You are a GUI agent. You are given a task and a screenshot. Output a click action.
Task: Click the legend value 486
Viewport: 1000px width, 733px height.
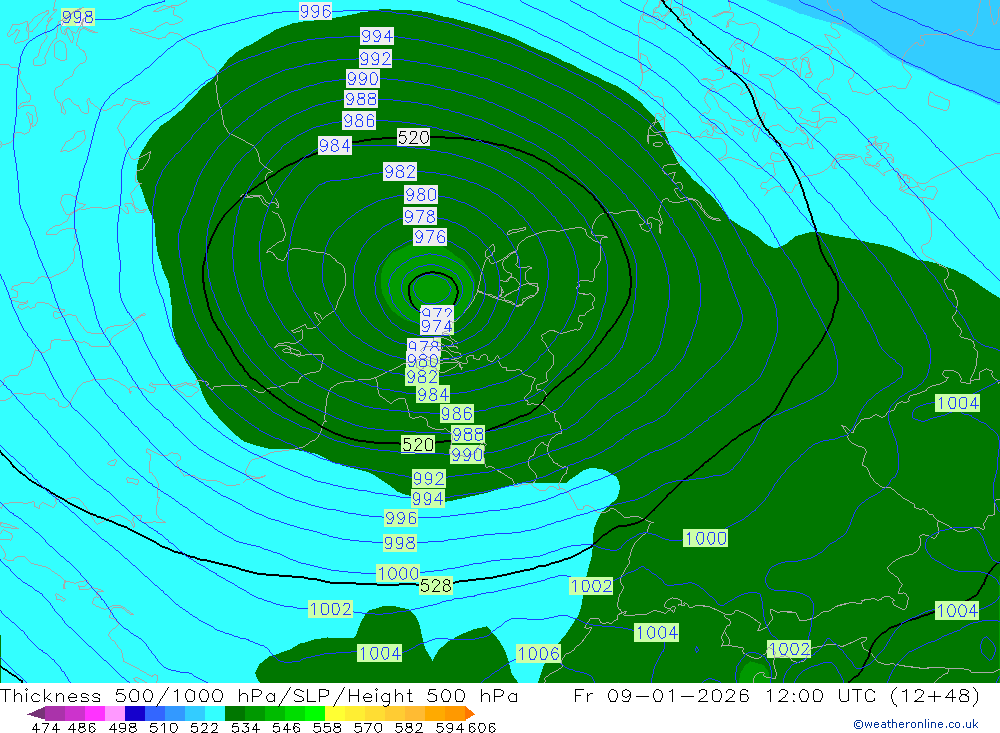click(x=82, y=728)
